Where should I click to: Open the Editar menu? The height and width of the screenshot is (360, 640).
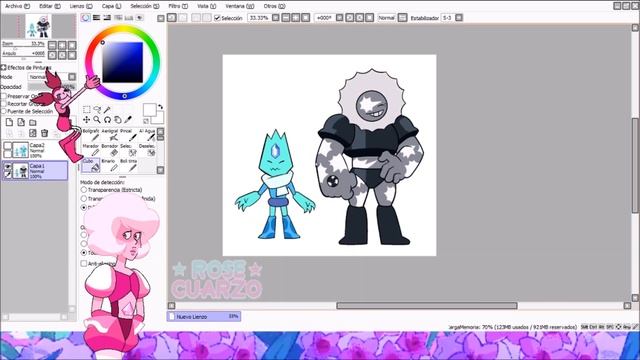tap(50, 6)
